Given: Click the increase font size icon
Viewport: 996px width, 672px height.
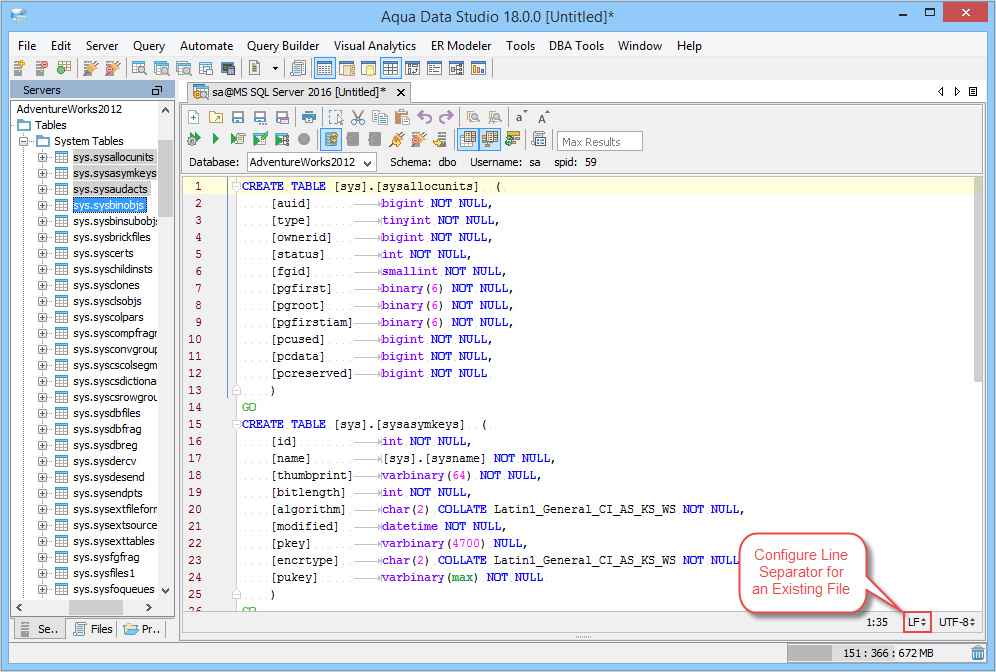Looking at the screenshot, I should [x=543, y=117].
